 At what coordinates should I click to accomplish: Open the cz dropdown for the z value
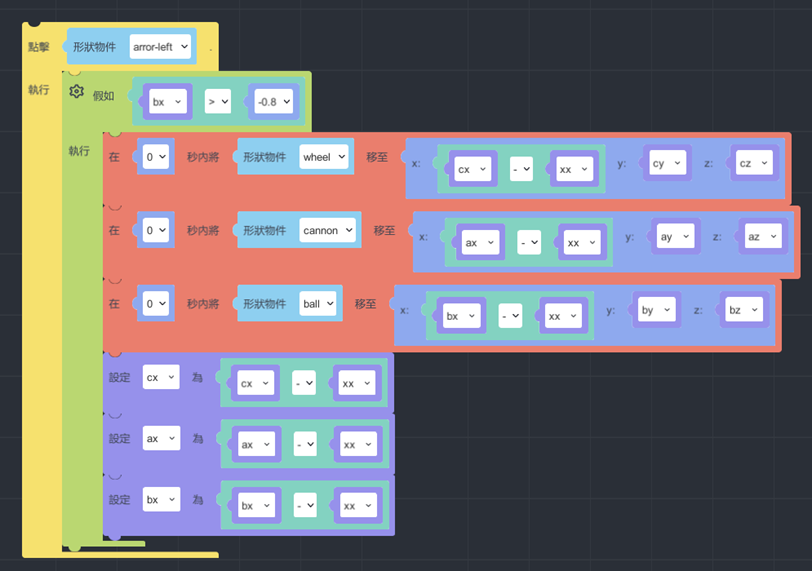point(752,164)
